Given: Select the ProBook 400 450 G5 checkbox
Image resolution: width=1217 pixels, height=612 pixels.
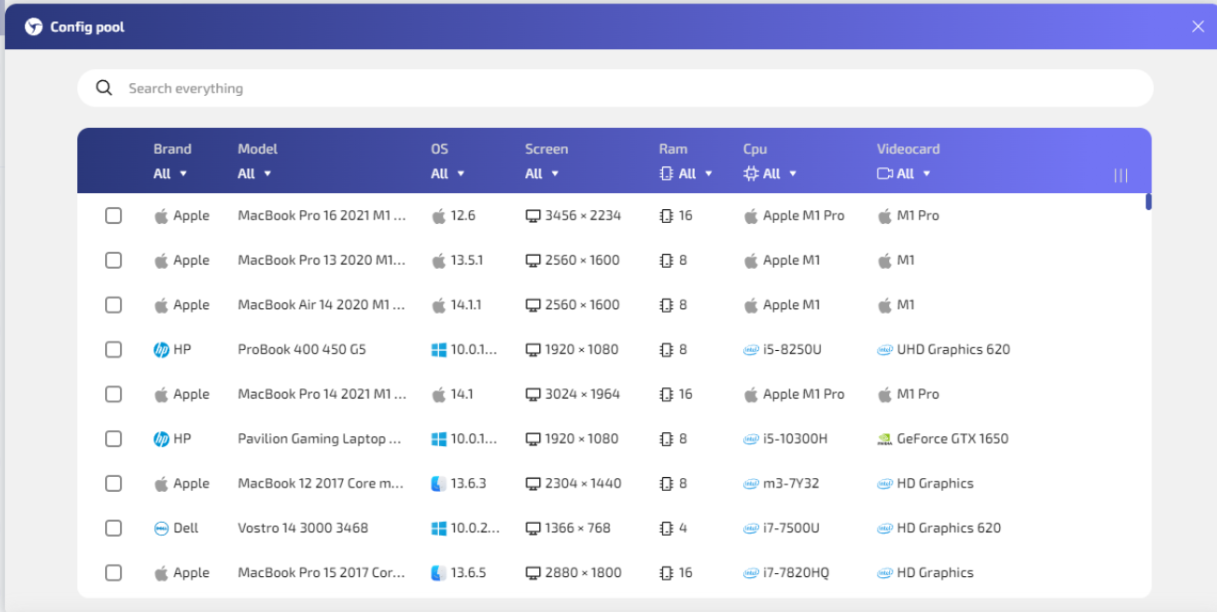Looking at the screenshot, I should point(114,350).
